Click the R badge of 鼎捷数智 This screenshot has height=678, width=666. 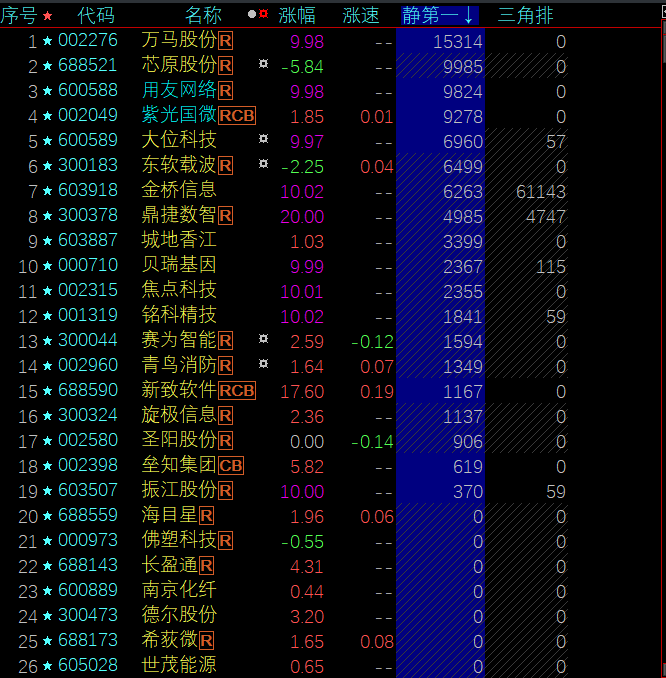[x=225, y=216]
